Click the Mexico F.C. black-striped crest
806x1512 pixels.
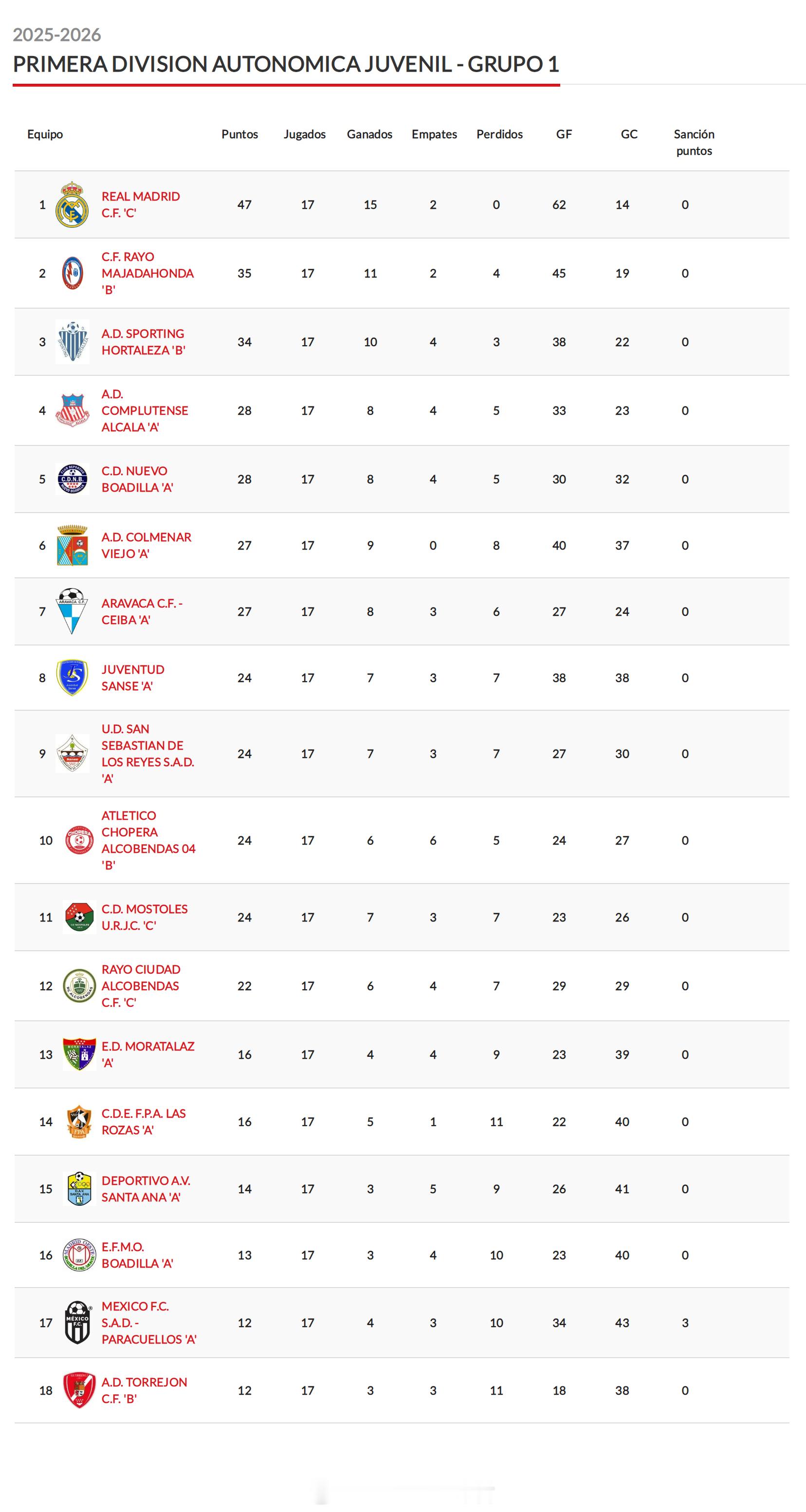(x=77, y=1323)
